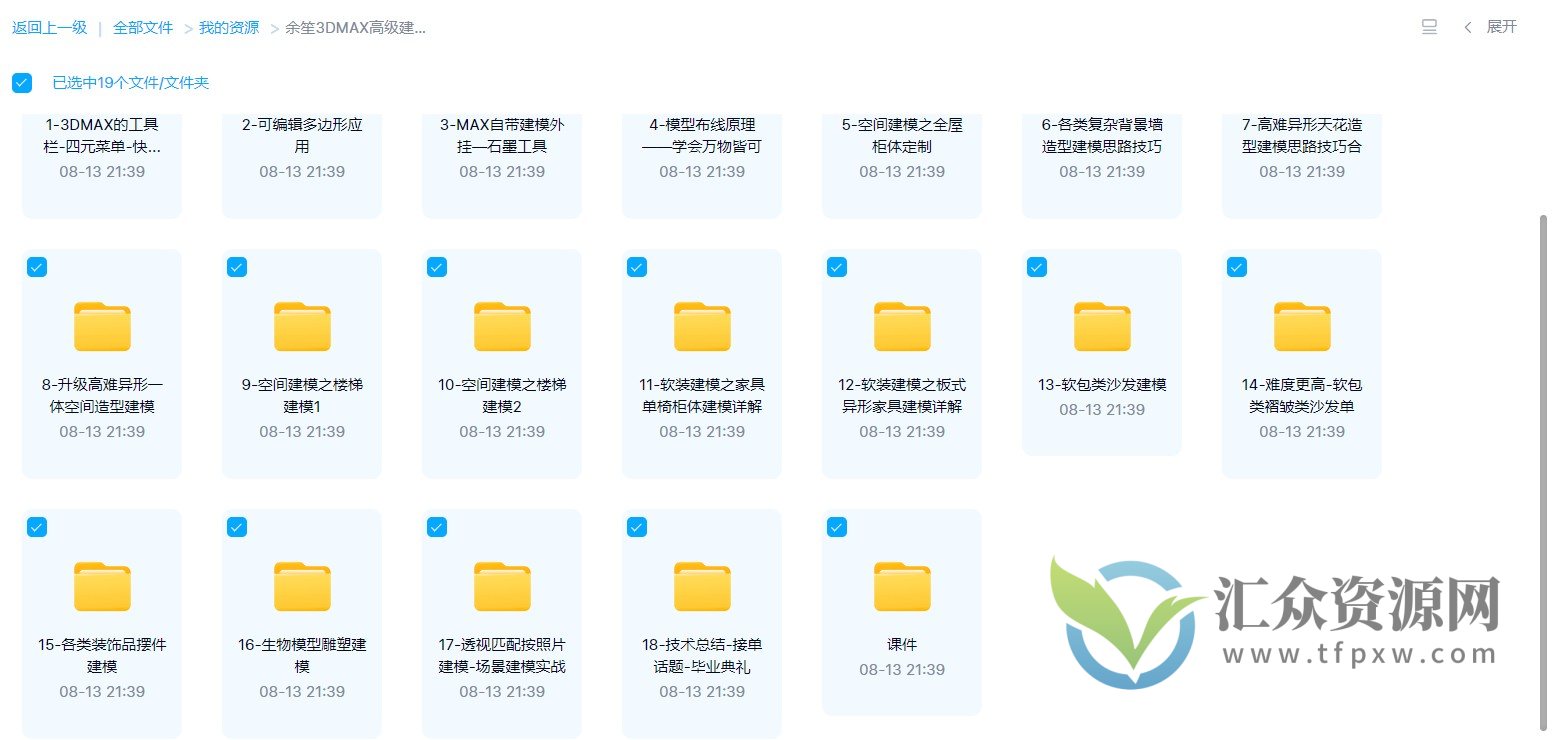Open folder icon 10-空间建模之楼梯建模2
The image size is (1552, 740).
tap(502, 326)
